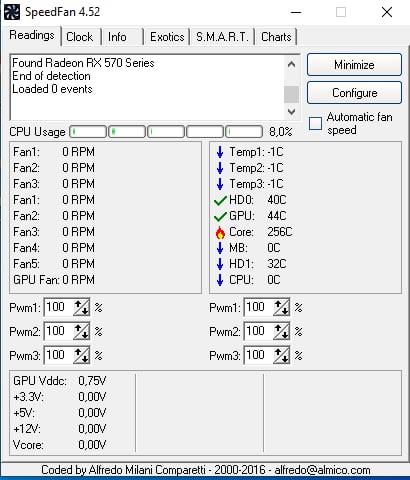The width and height of the screenshot is (410, 480).
Task: Switch to the Exotics tab
Action: (167, 37)
